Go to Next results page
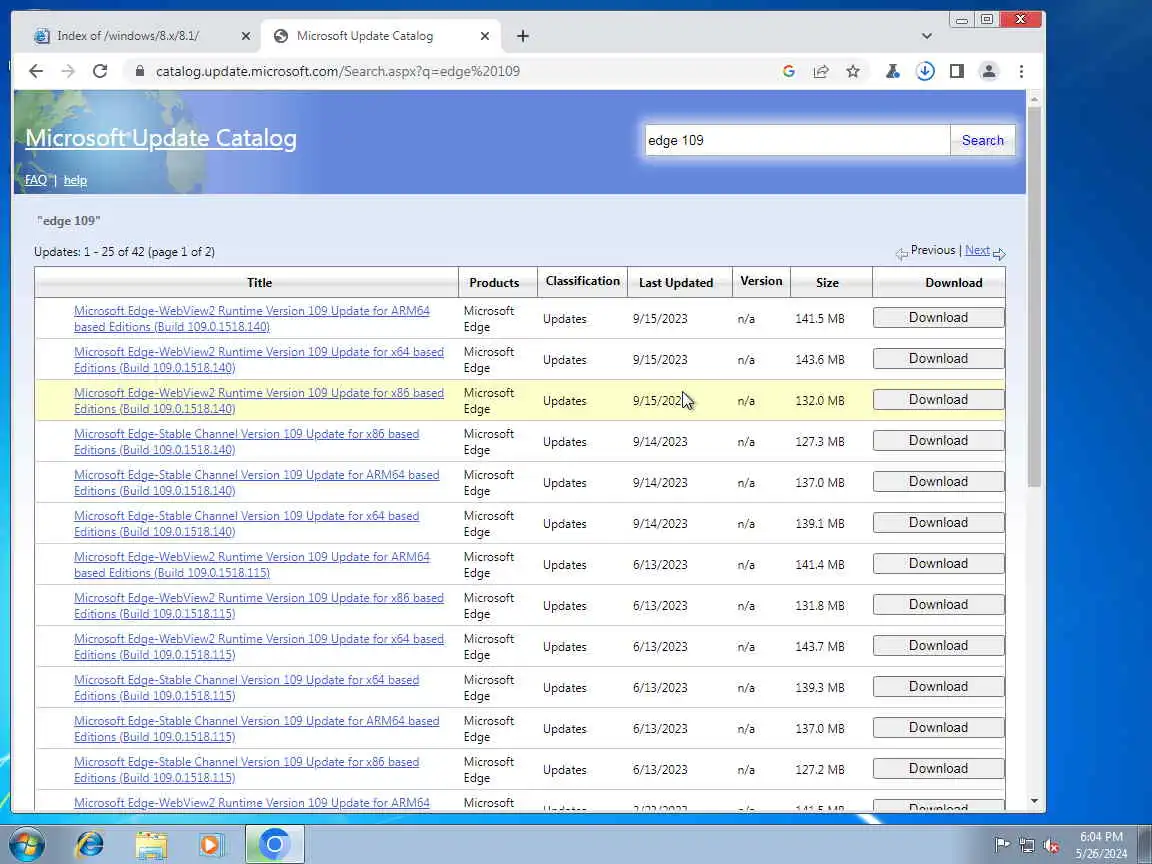This screenshot has width=1152, height=864. pos(976,251)
